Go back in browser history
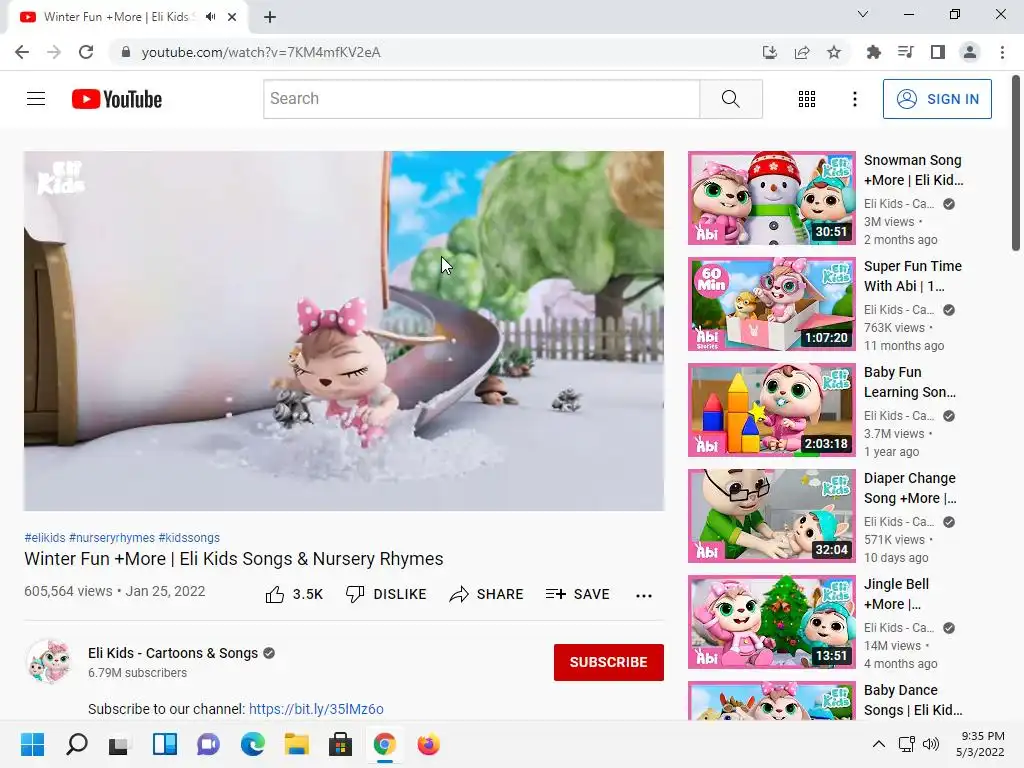This screenshot has height=768, width=1024. pyautogui.click(x=22, y=52)
